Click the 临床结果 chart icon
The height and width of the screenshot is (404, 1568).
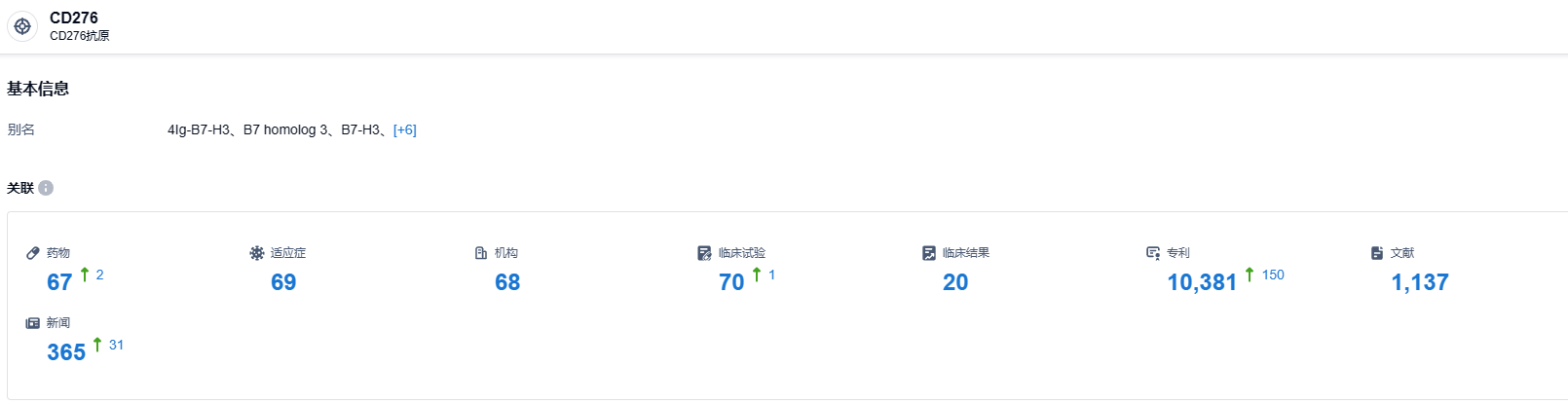pyautogui.click(x=929, y=253)
